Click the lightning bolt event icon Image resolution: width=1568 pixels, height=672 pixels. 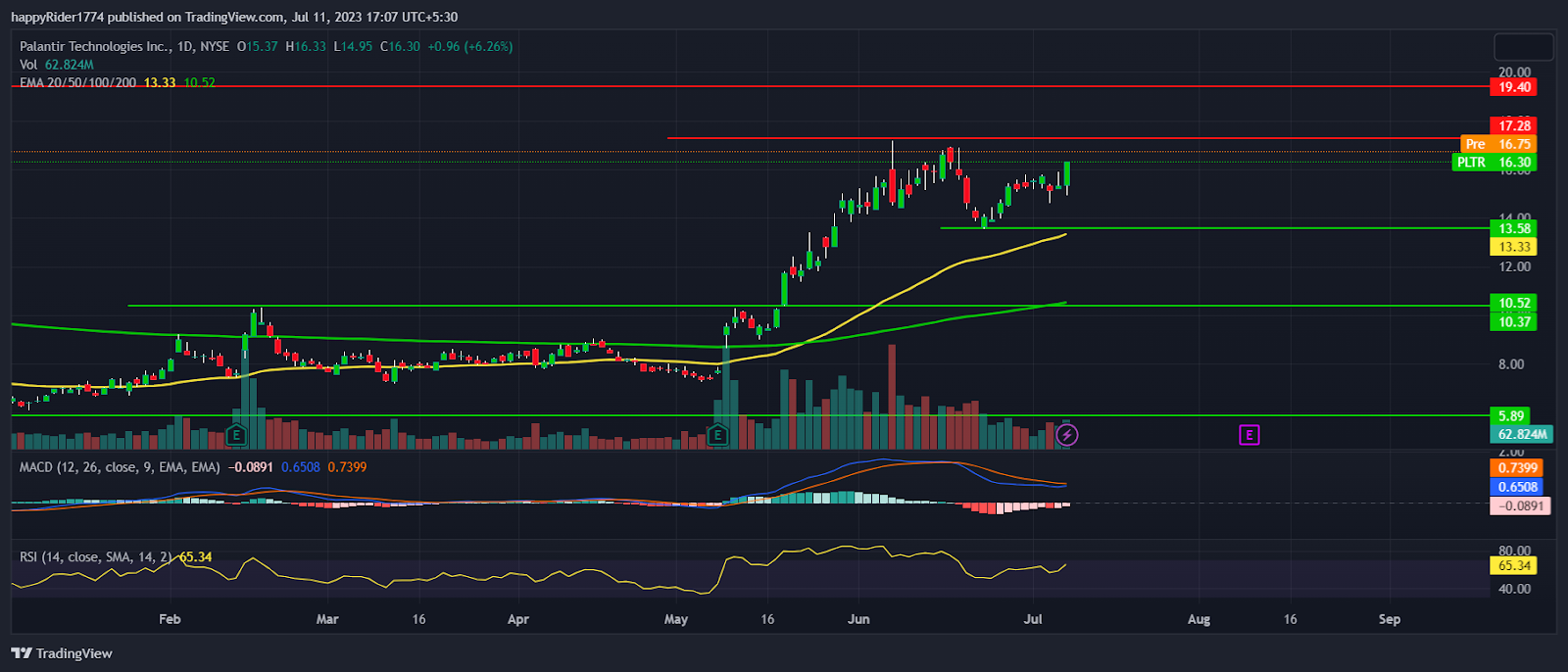[1067, 435]
